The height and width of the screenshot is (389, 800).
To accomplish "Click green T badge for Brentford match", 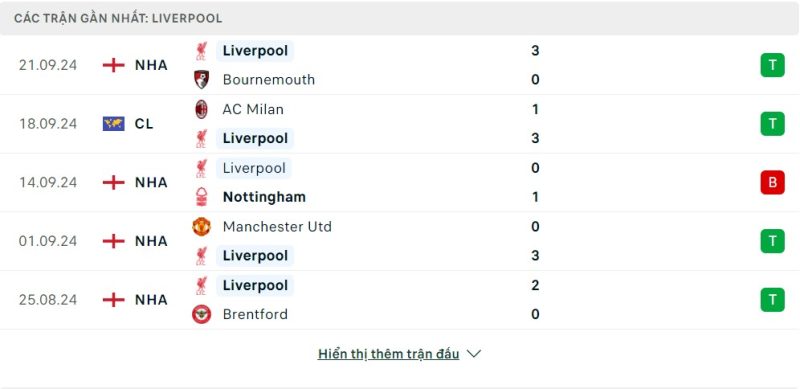I will [x=772, y=300].
